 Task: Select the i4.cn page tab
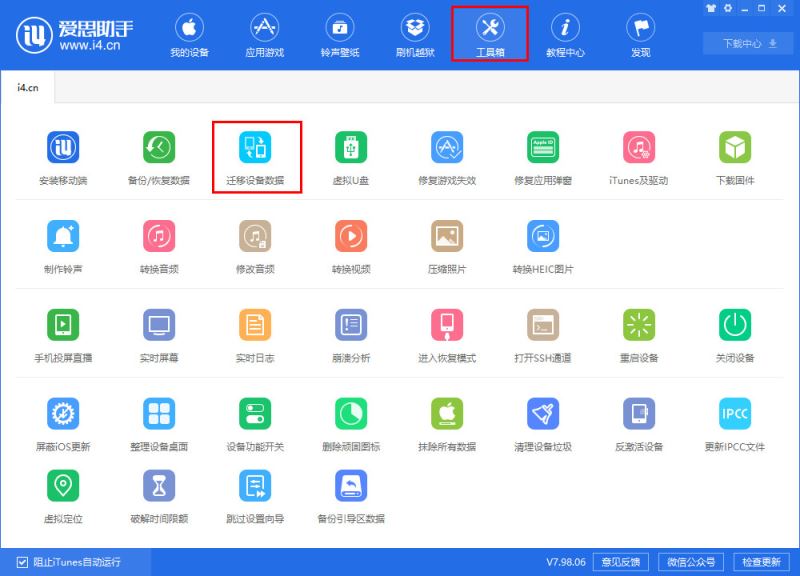28,88
